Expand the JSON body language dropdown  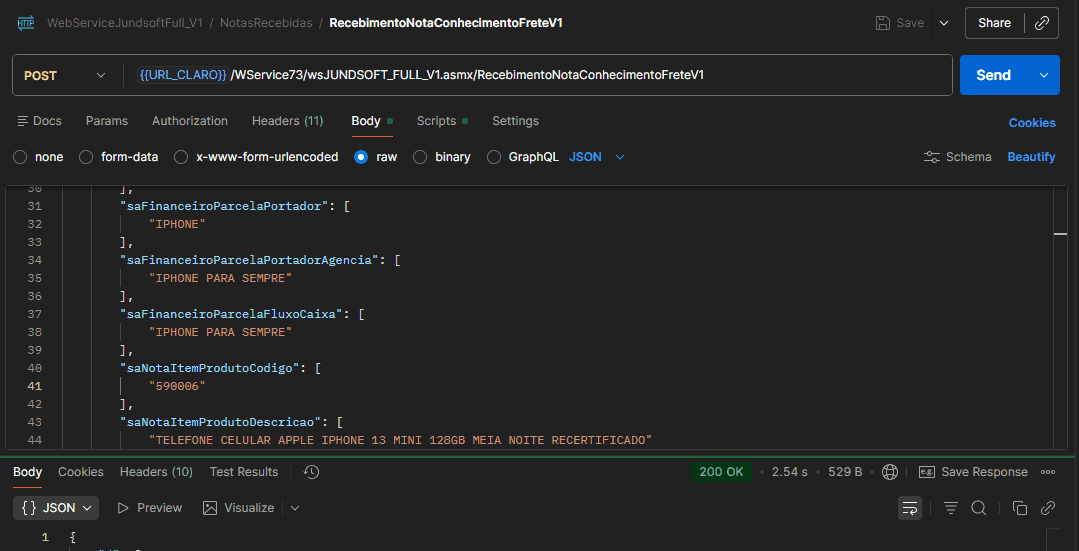[597, 157]
